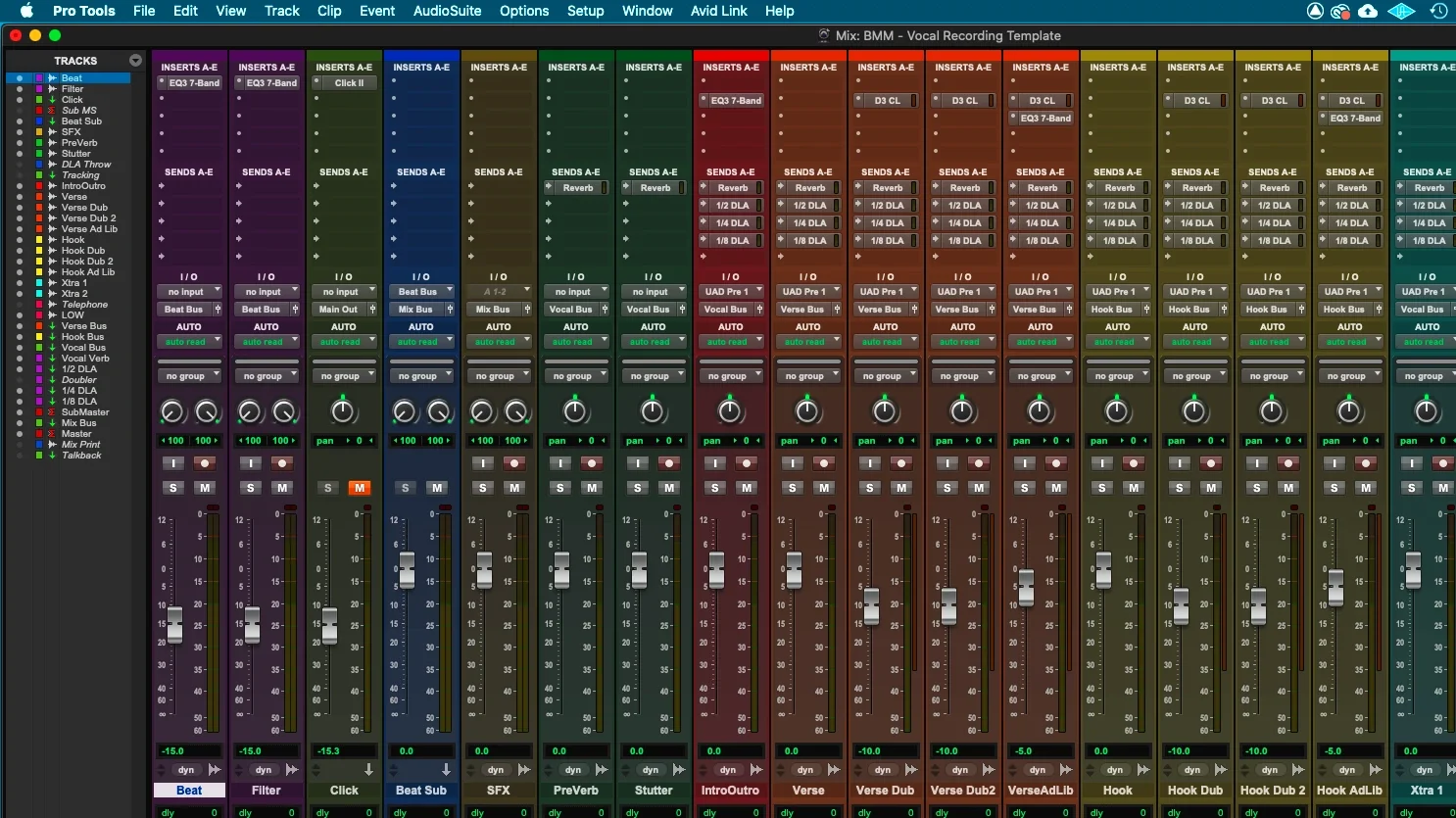Screen dimensions: 1456x818
Task: Click the SubMaster sigma icon in track list
Action: (53, 412)
